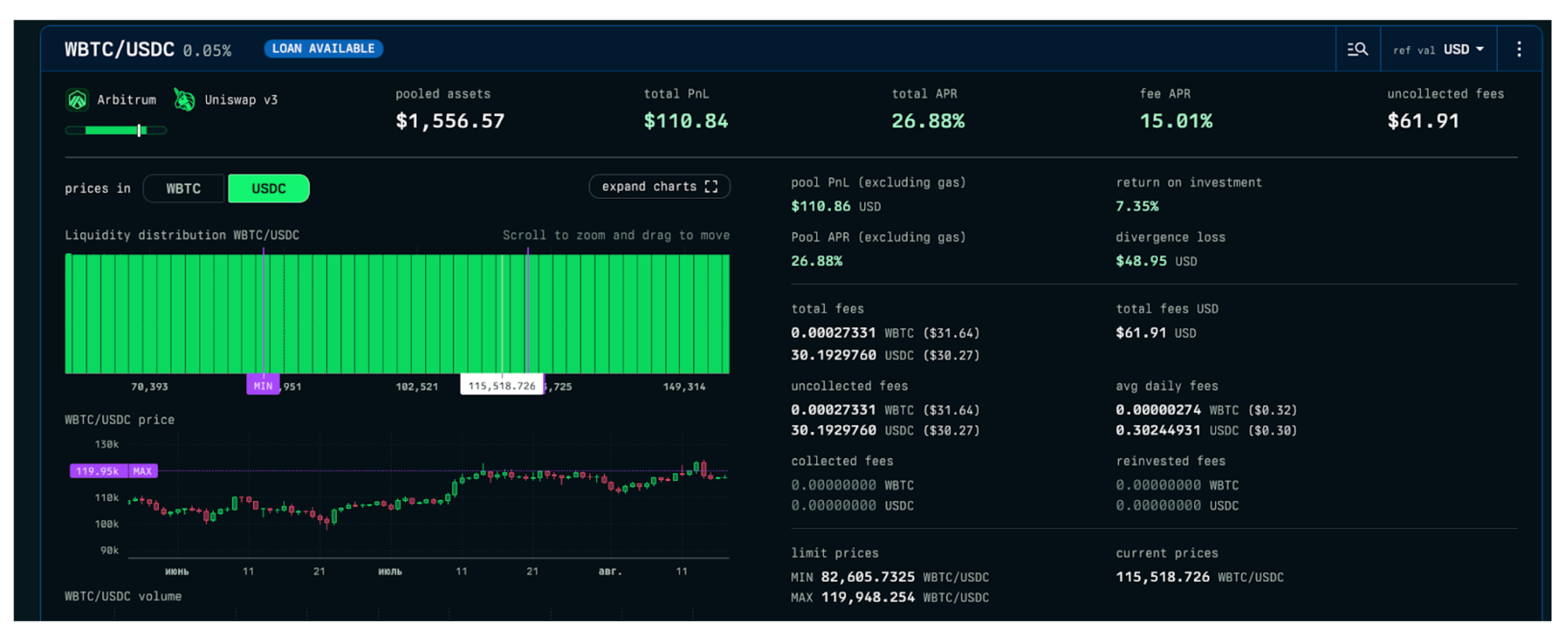Open the three-dot more options menu

1519,49
